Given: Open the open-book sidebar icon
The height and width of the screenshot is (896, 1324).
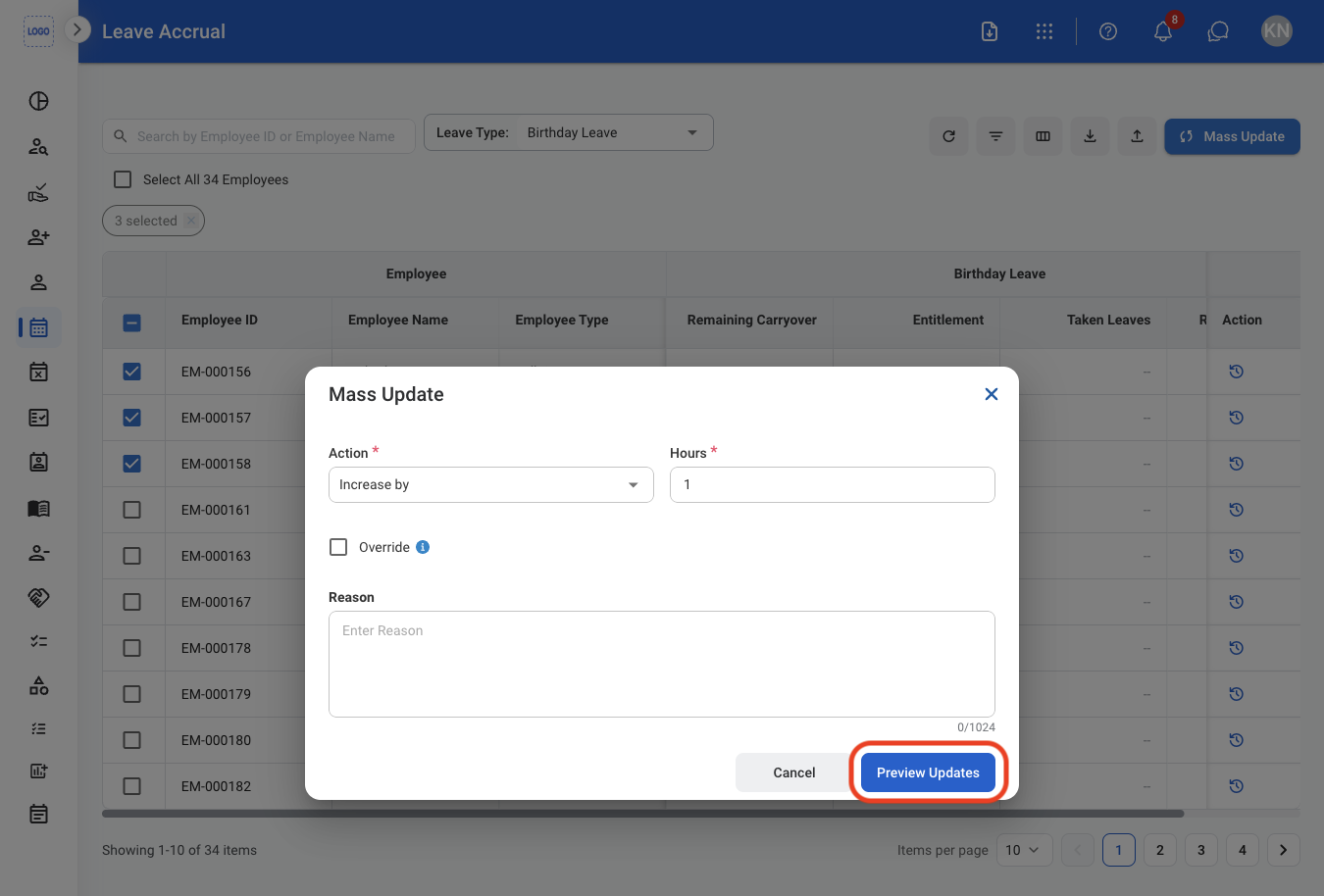Looking at the screenshot, I should 38,508.
